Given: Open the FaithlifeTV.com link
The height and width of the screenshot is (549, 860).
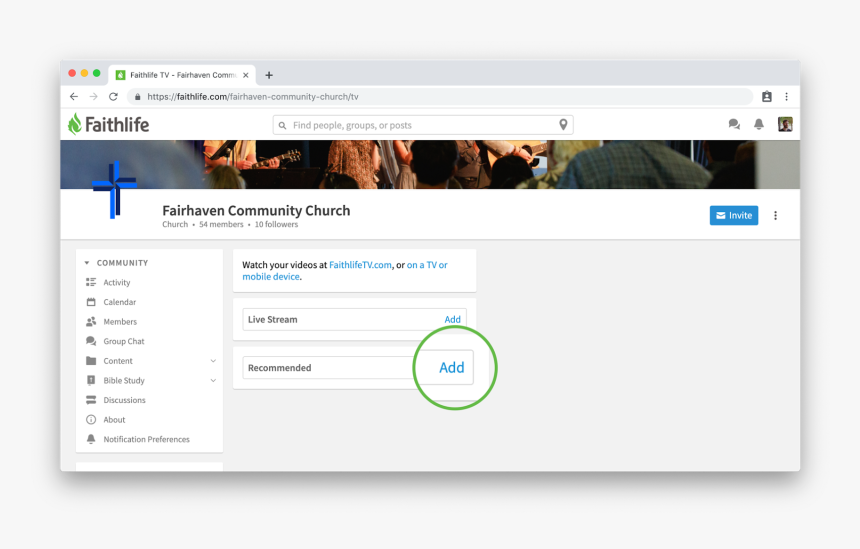Looking at the screenshot, I should coord(360,265).
